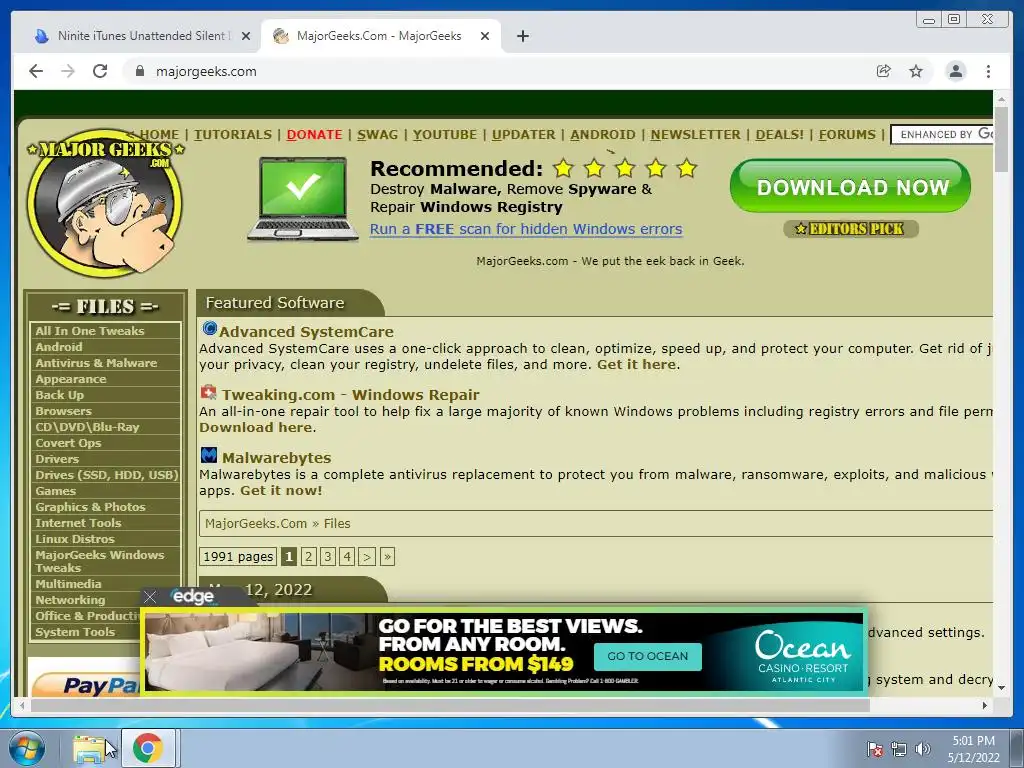Close the edge ad banner with X
Viewport: 1024px width, 768px height.
point(150,596)
